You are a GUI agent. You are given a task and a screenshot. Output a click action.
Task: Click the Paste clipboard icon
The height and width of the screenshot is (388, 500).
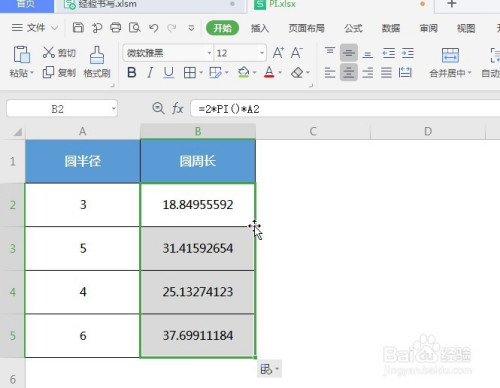(x=21, y=55)
